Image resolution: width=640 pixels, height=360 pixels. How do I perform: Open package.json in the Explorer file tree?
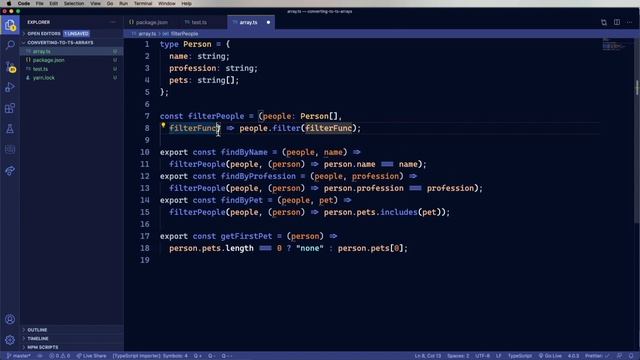click(49, 60)
